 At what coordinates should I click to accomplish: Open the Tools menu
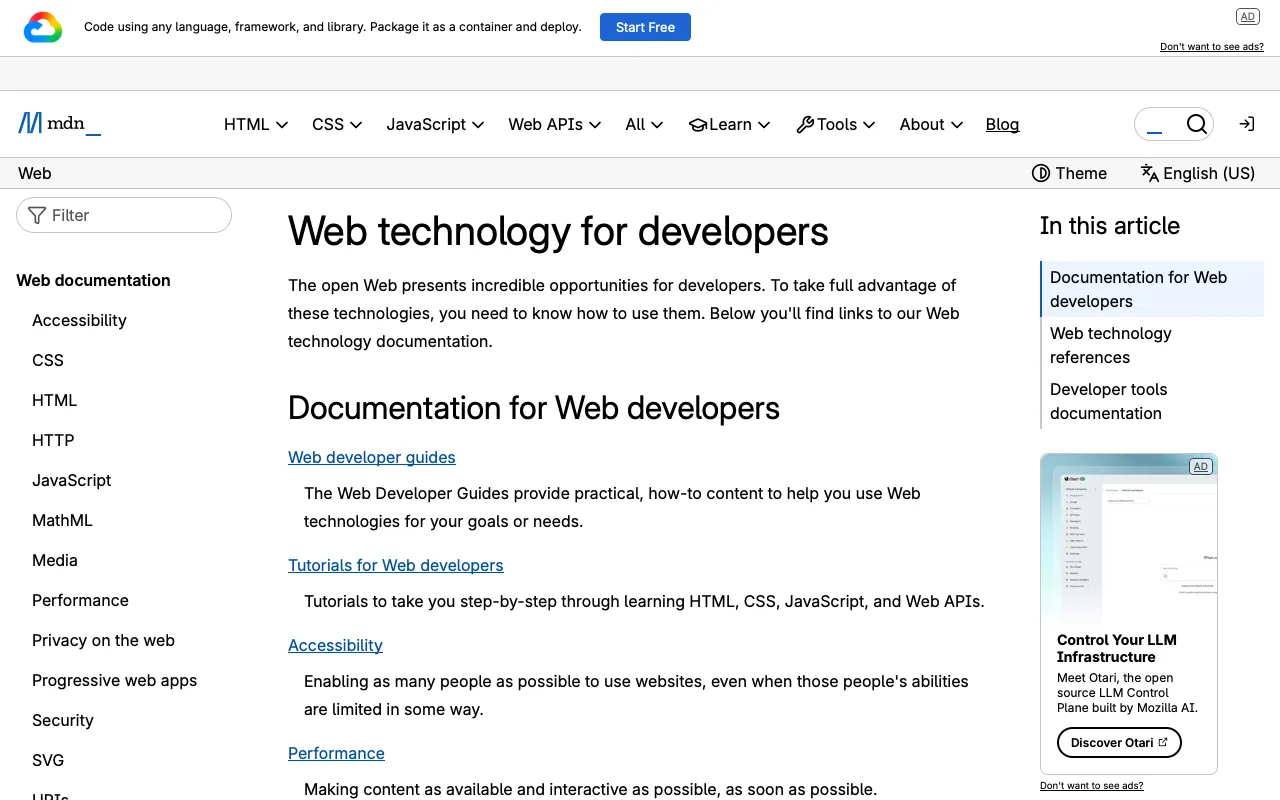[x=836, y=124]
